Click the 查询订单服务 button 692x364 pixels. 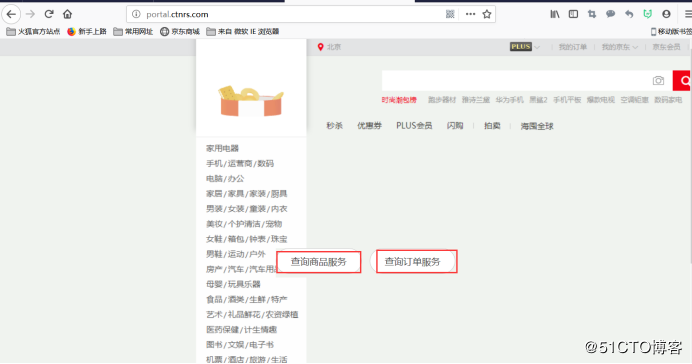tap(417, 262)
